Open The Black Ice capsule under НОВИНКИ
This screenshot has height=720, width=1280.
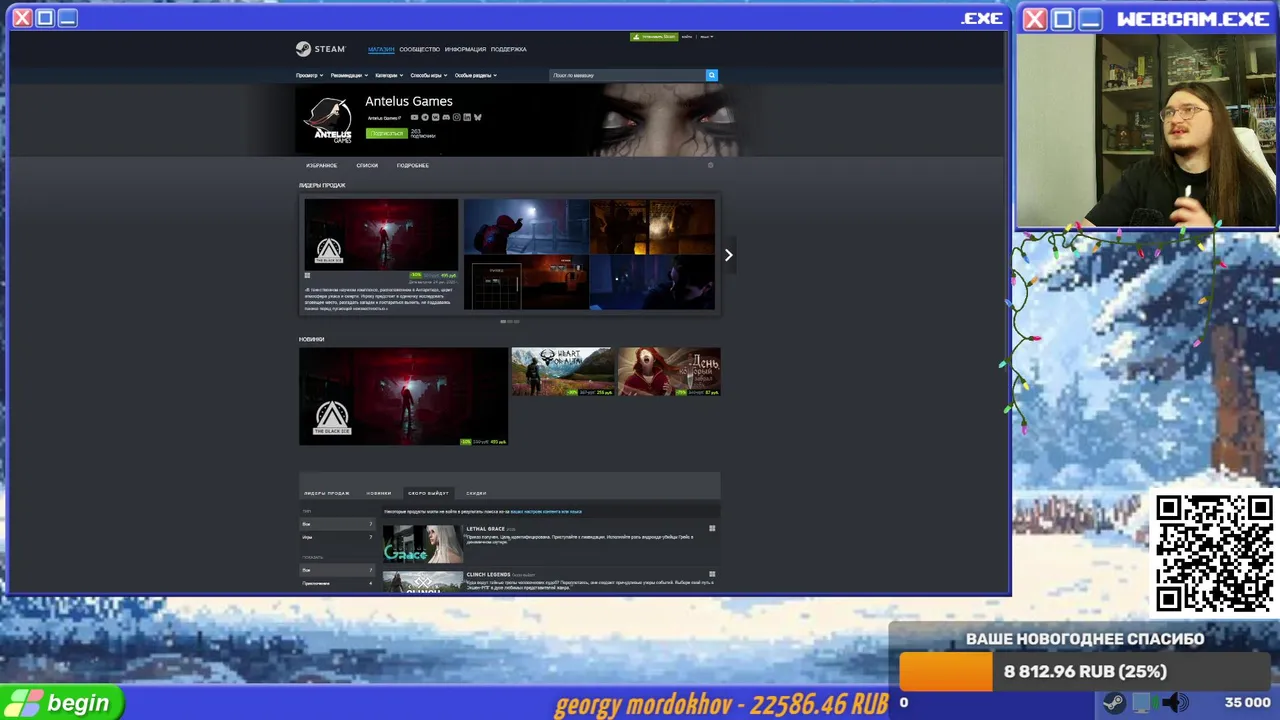pos(403,396)
